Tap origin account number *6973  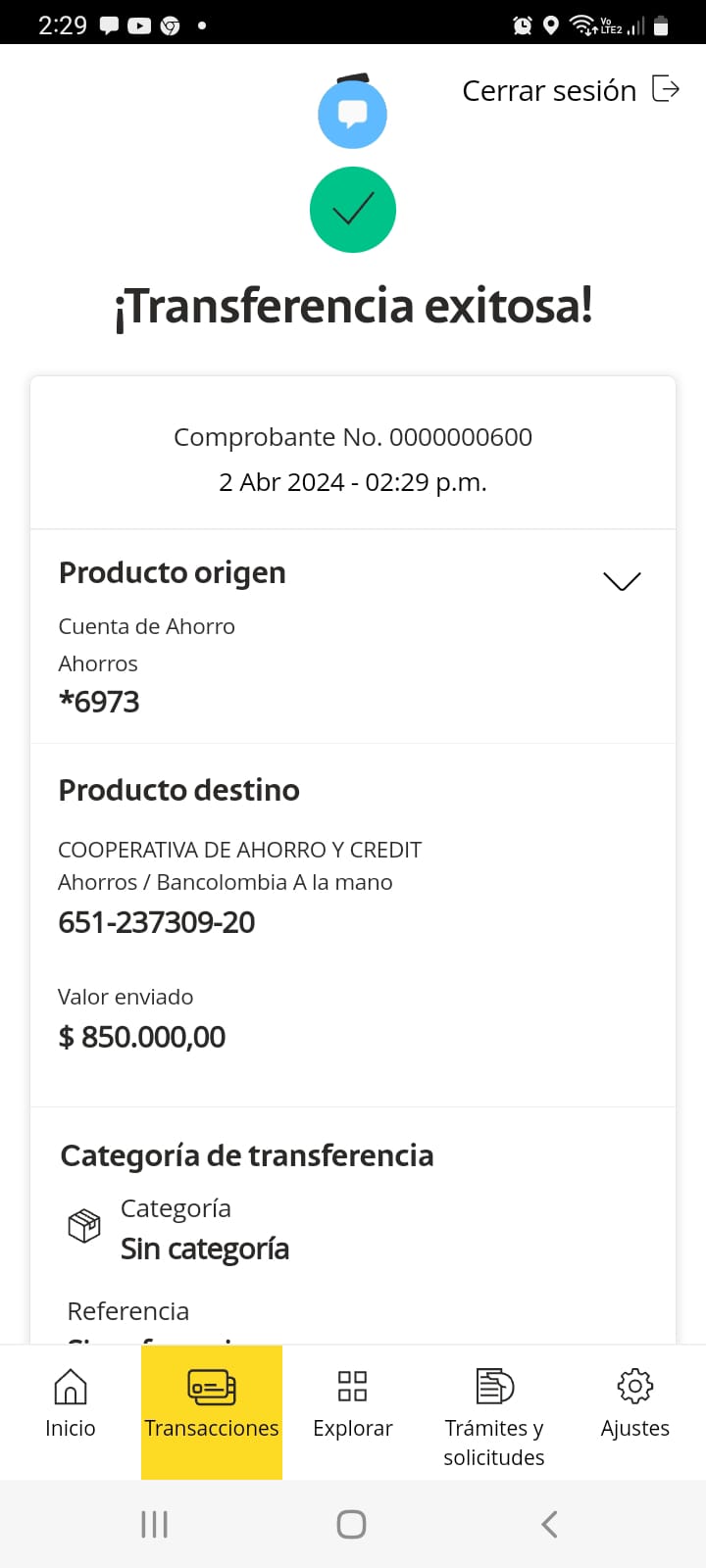99,702
